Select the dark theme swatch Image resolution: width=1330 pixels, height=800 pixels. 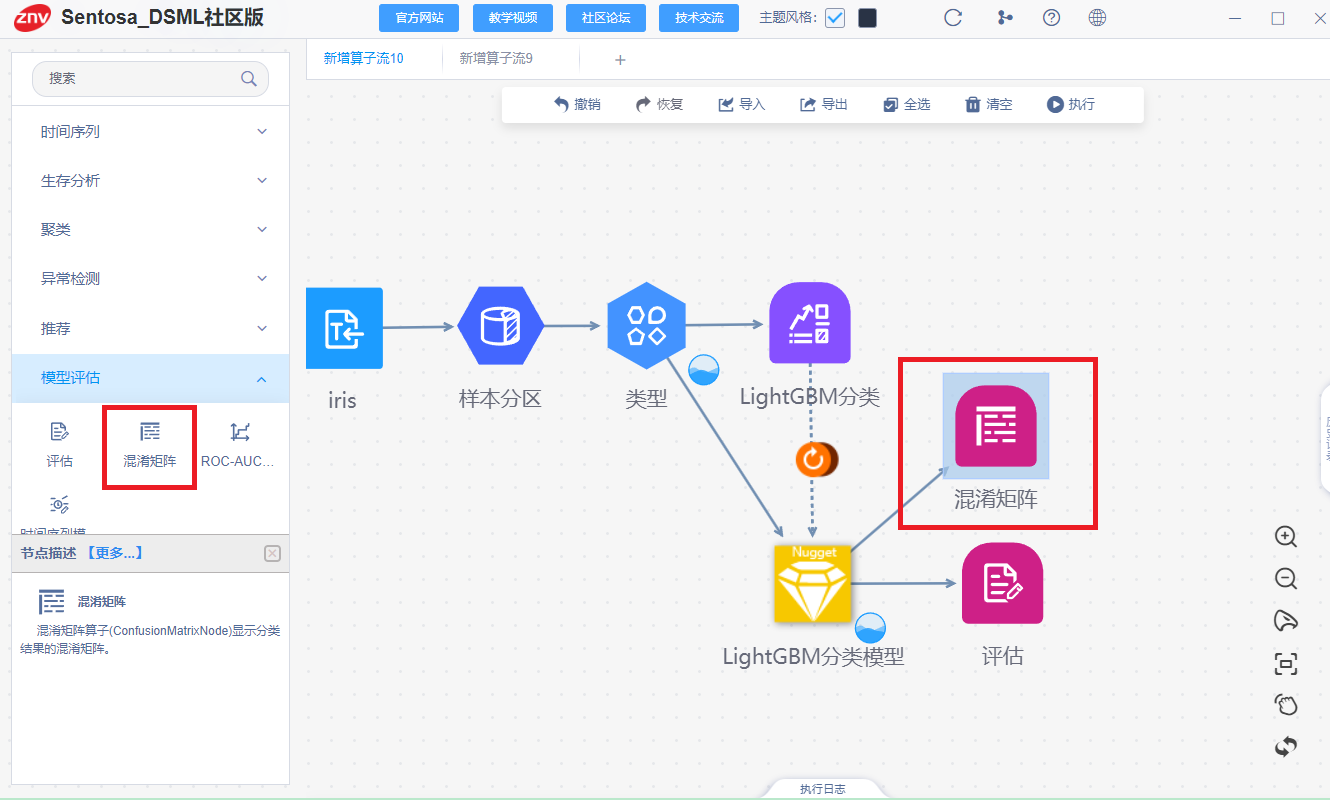pyautogui.click(x=867, y=18)
